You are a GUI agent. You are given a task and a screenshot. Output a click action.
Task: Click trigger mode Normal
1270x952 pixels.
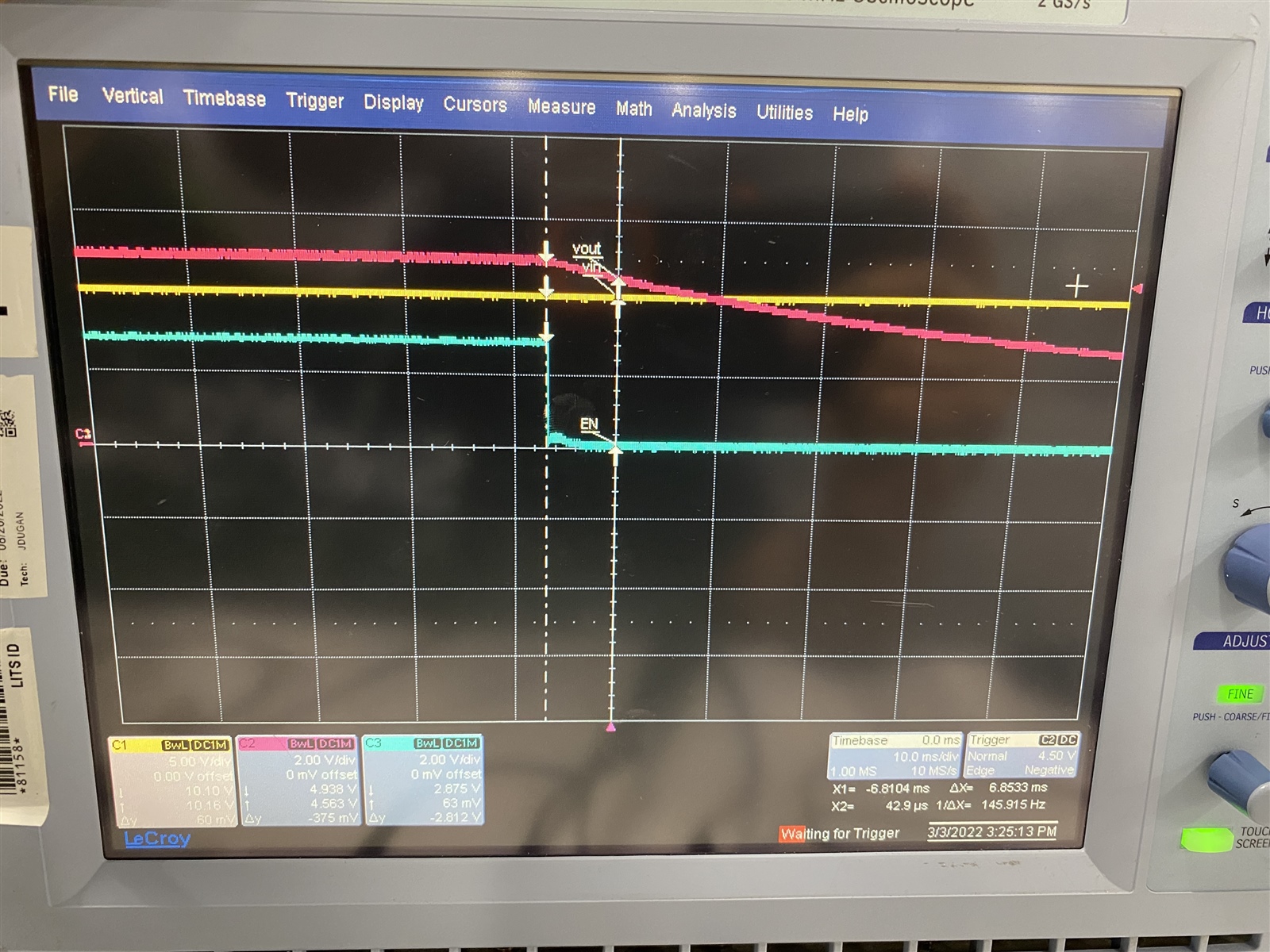987,756
